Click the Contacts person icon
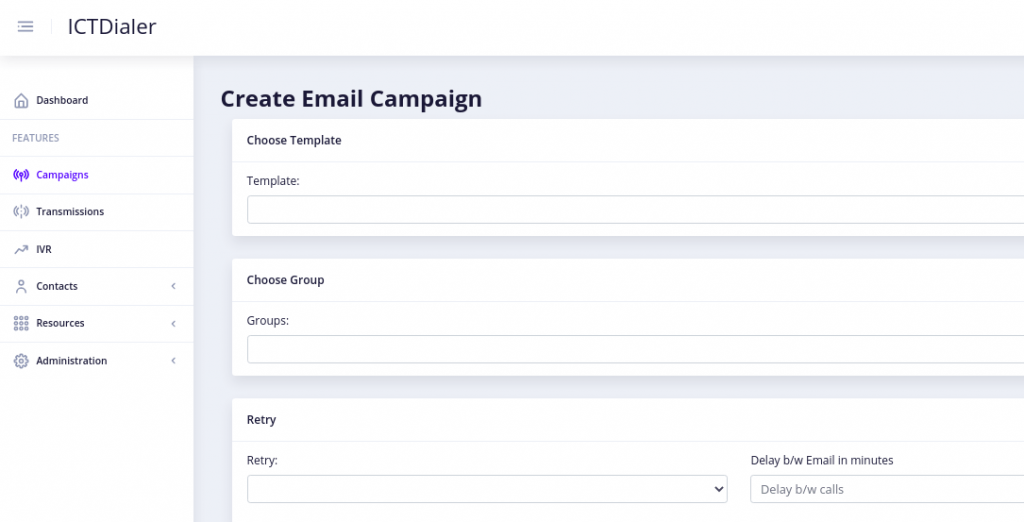Image resolution: width=1024 pixels, height=522 pixels. click(21, 286)
